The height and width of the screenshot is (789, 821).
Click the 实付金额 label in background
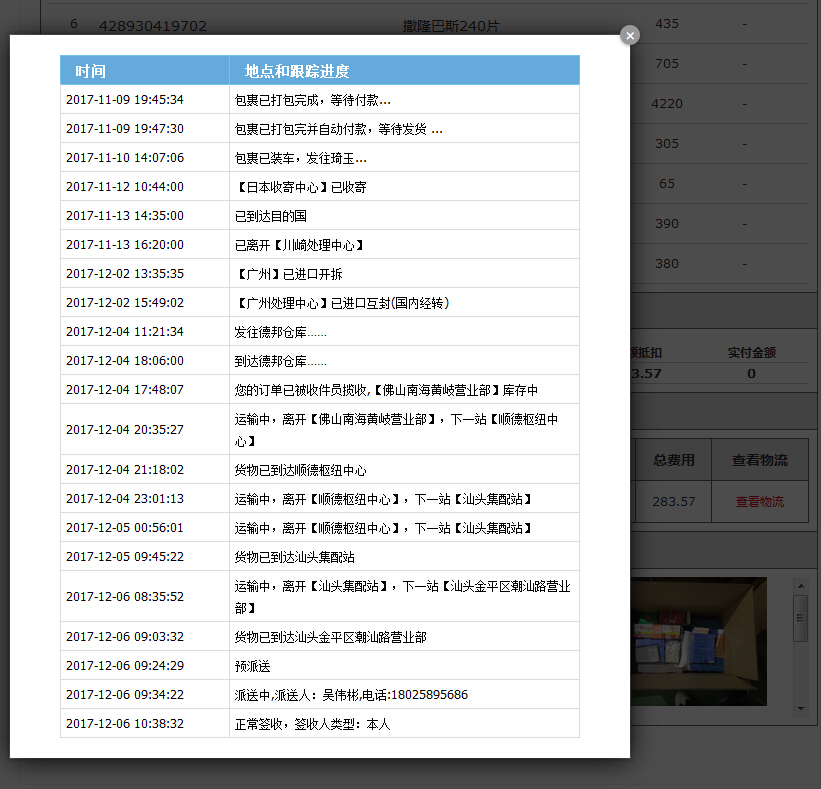click(x=751, y=352)
